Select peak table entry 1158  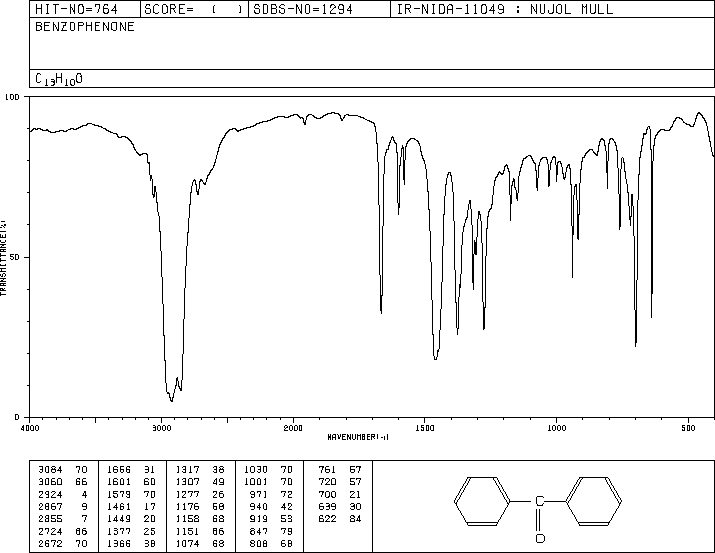point(187,519)
